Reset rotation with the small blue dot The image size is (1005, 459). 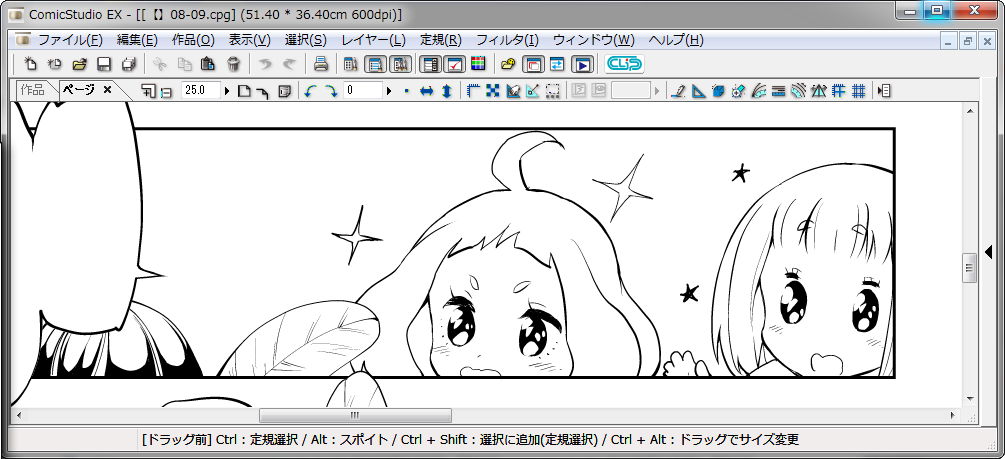click(x=406, y=91)
